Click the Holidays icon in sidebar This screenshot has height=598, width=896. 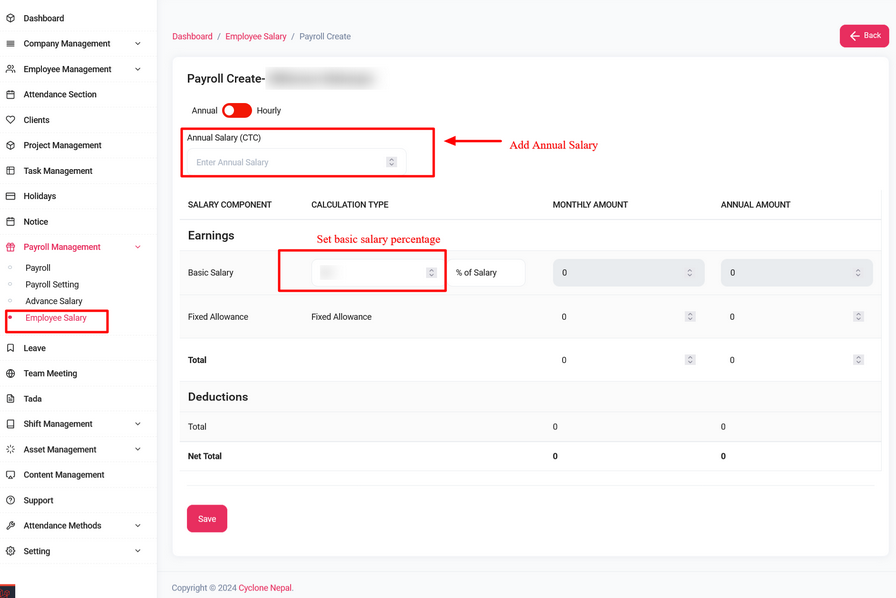(x=11, y=196)
